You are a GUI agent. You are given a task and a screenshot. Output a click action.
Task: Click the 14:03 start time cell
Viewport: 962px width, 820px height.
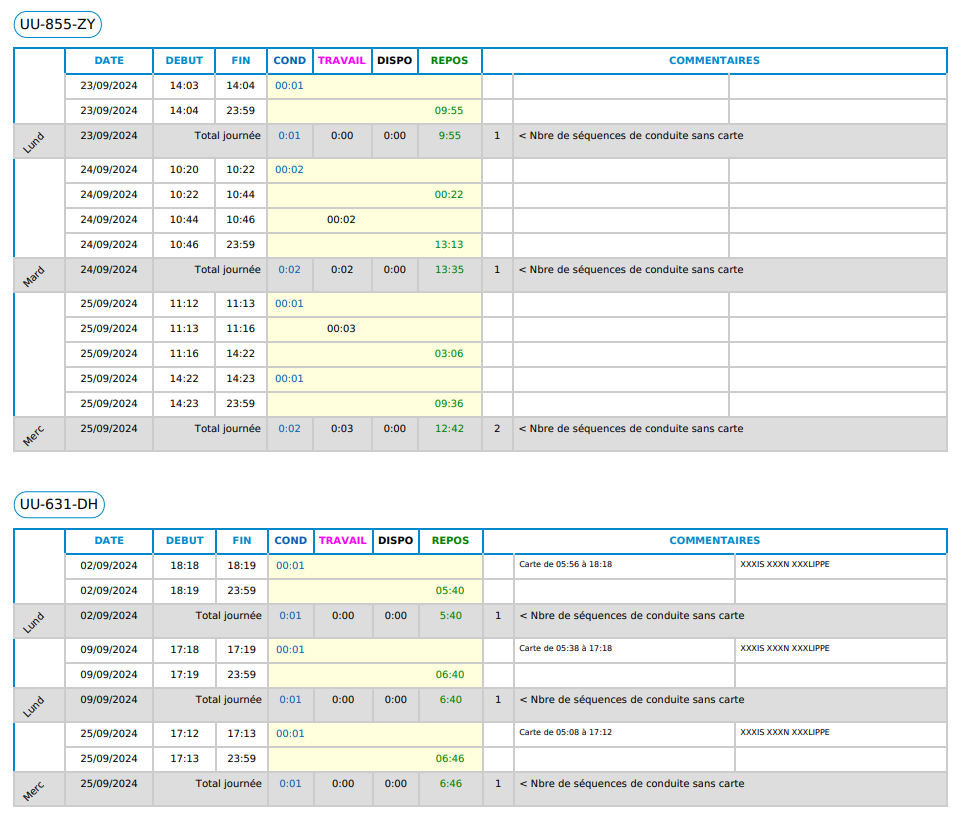pyautogui.click(x=184, y=86)
